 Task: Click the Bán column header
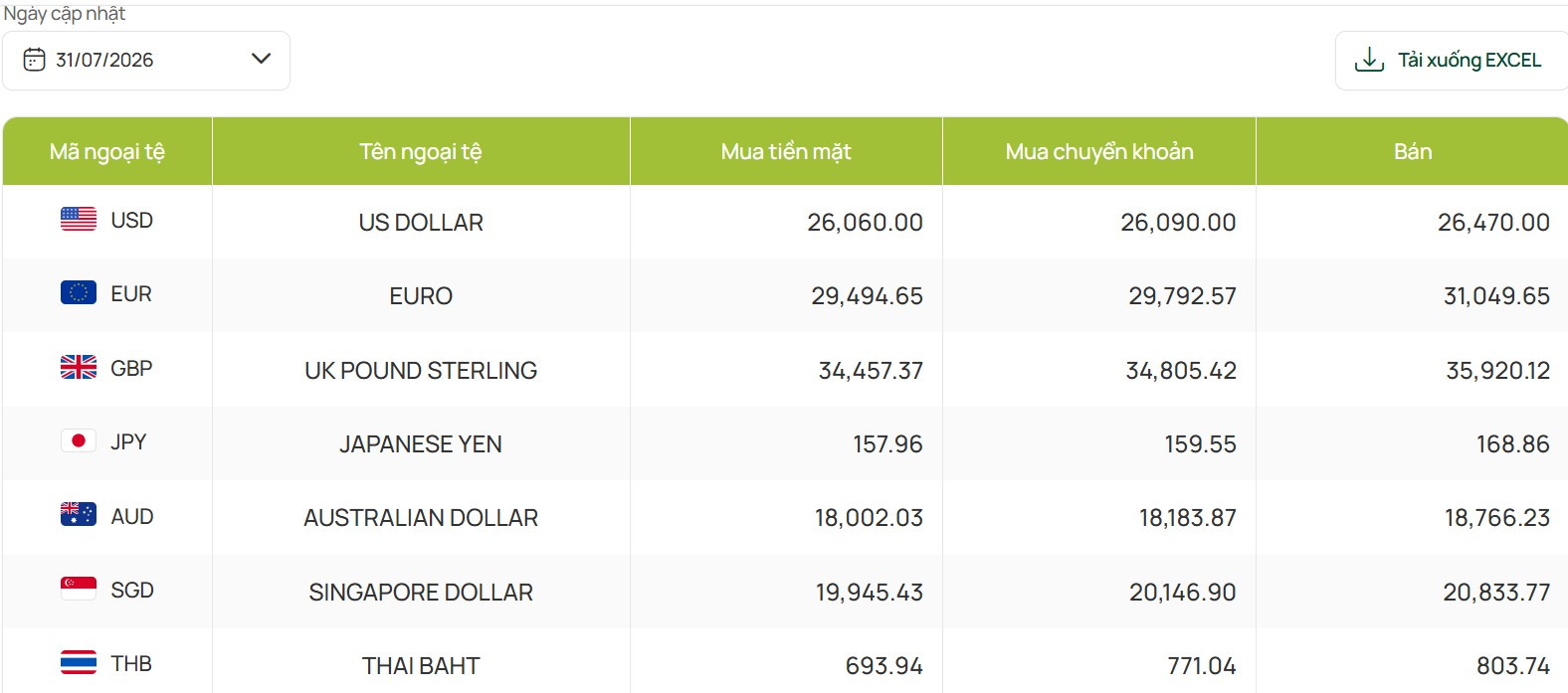[x=1412, y=151]
